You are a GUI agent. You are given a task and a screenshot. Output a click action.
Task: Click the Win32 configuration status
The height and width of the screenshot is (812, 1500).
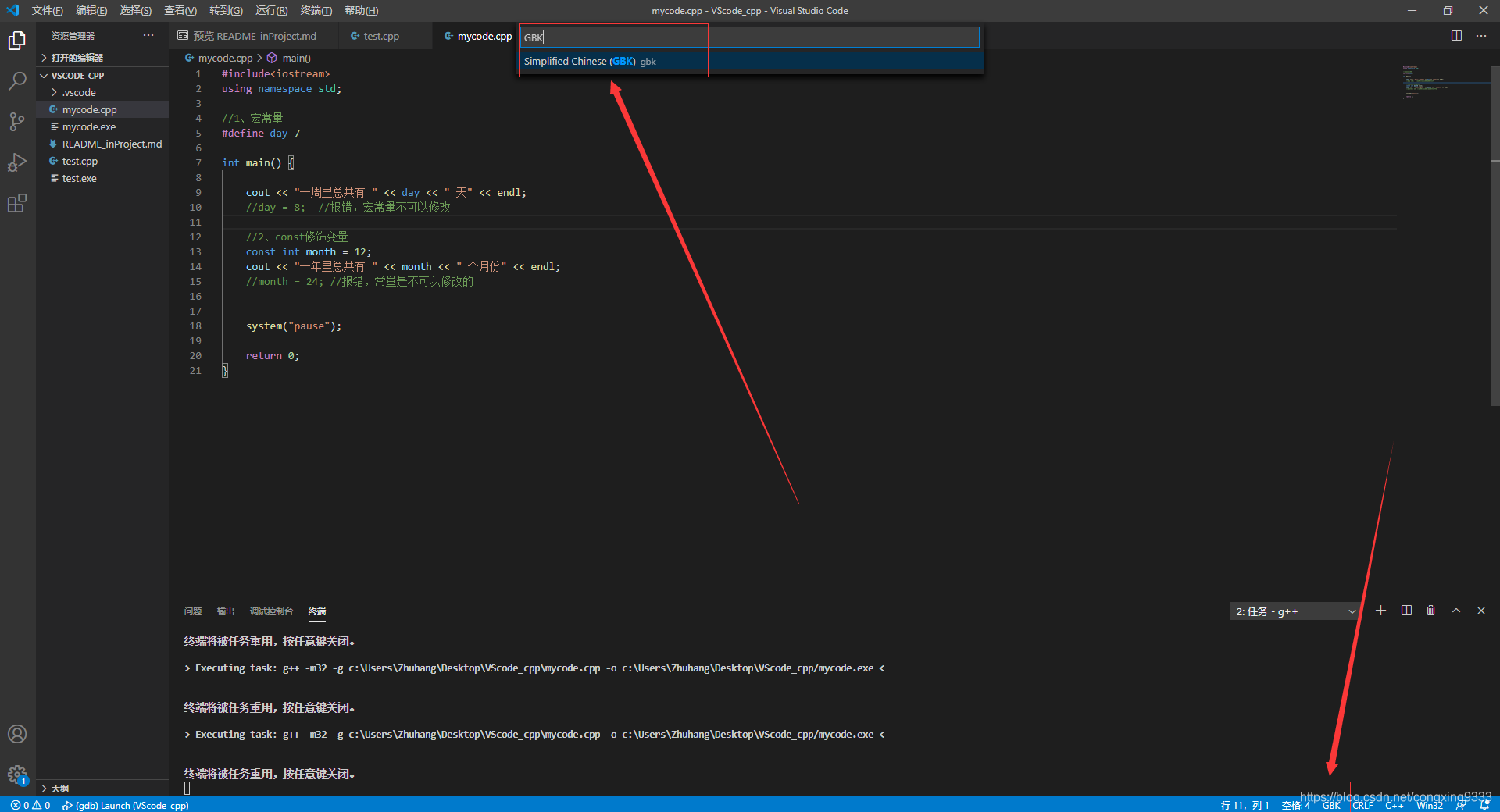(x=1430, y=805)
